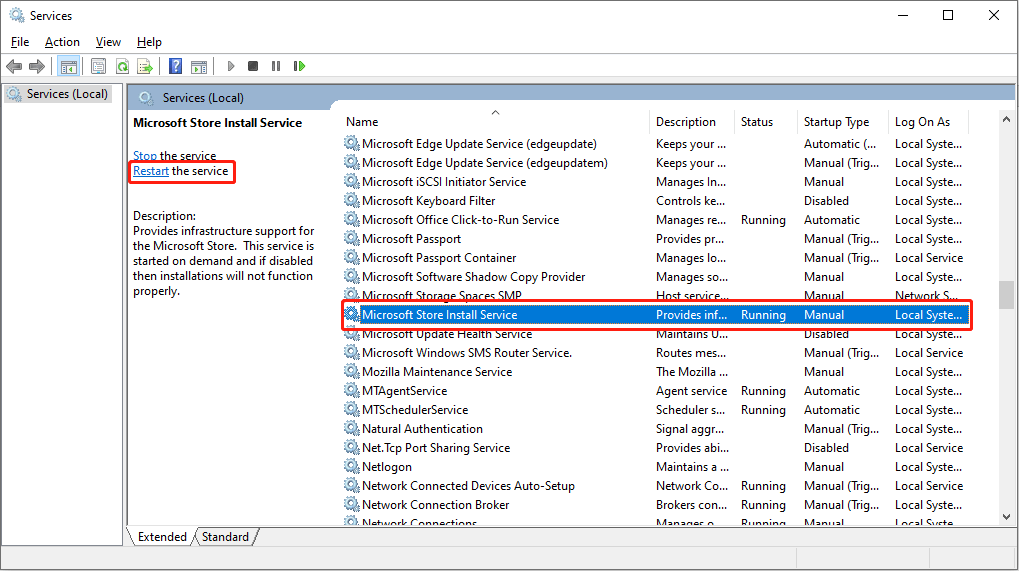Click the Forward arrow toolbar icon
Image resolution: width=1019 pixels, height=571 pixels.
tap(37, 66)
